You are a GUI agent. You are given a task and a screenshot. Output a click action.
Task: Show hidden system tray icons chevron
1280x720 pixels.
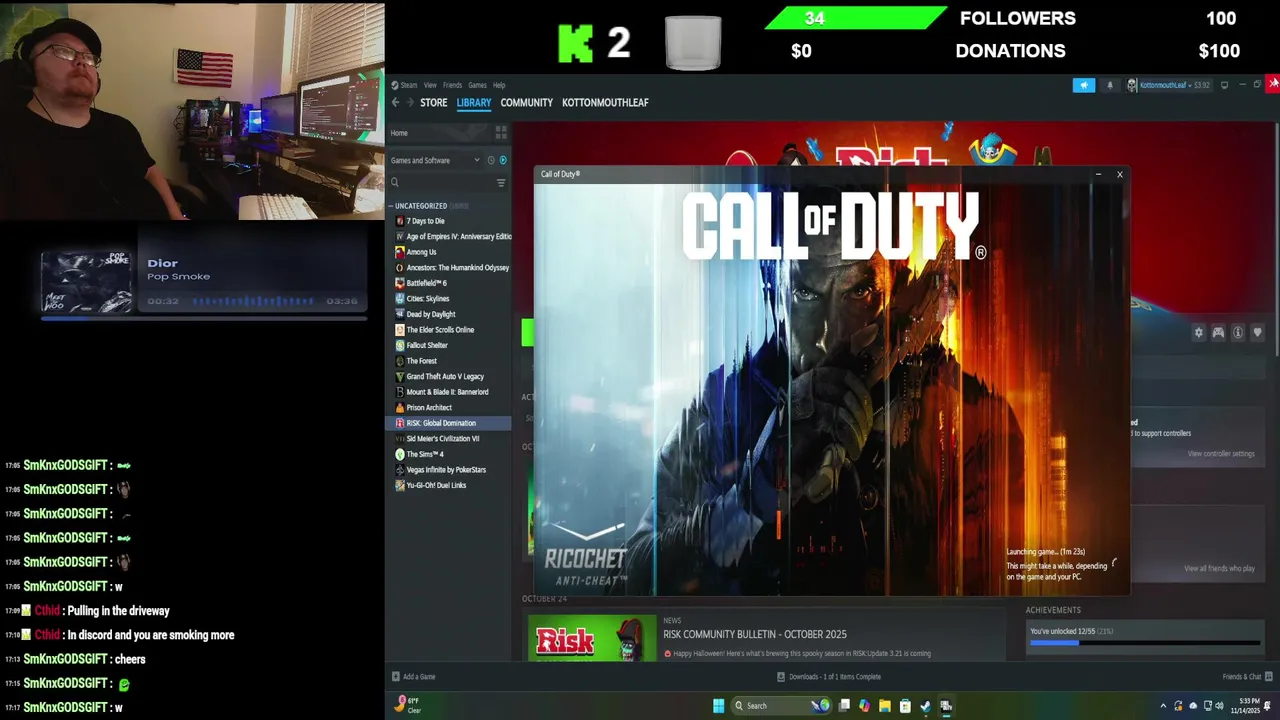point(1163,706)
